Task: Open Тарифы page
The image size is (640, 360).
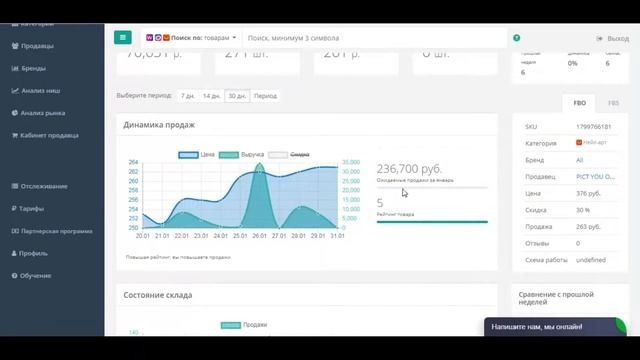Action: (31, 209)
